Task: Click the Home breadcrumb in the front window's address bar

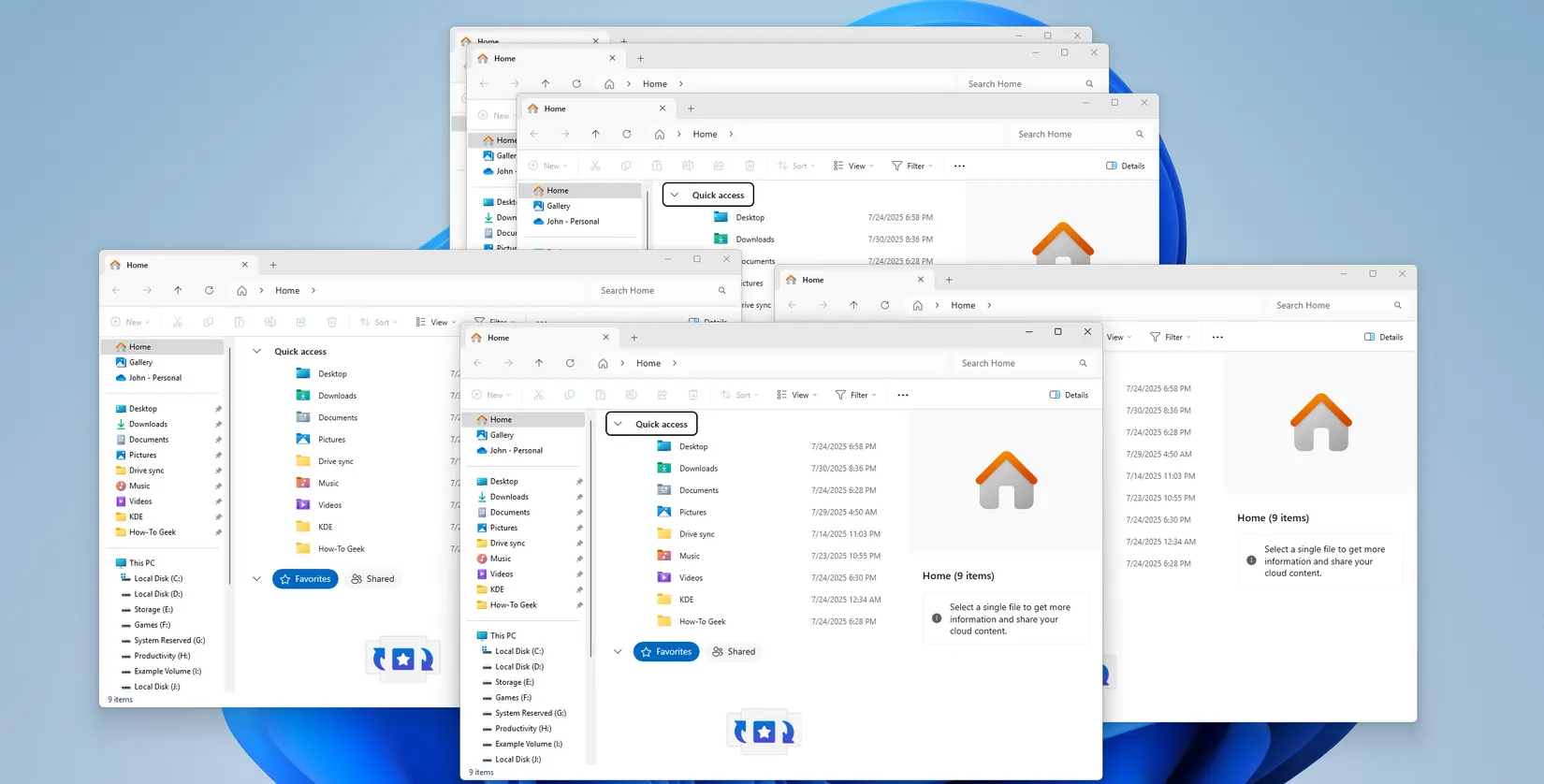Action: tap(648, 363)
